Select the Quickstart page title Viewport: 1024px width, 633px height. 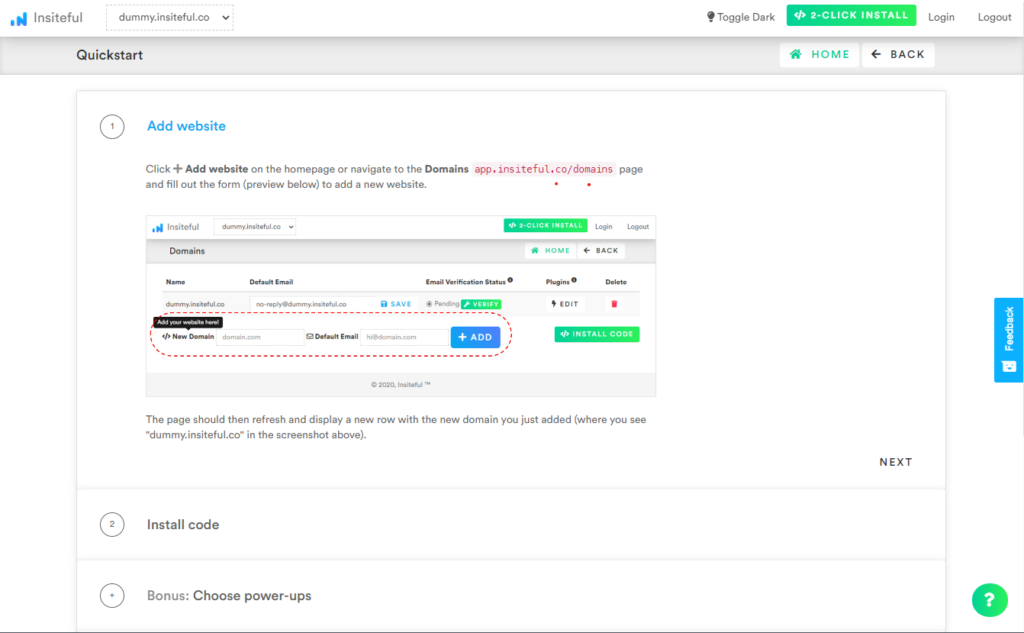tap(110, 55)
